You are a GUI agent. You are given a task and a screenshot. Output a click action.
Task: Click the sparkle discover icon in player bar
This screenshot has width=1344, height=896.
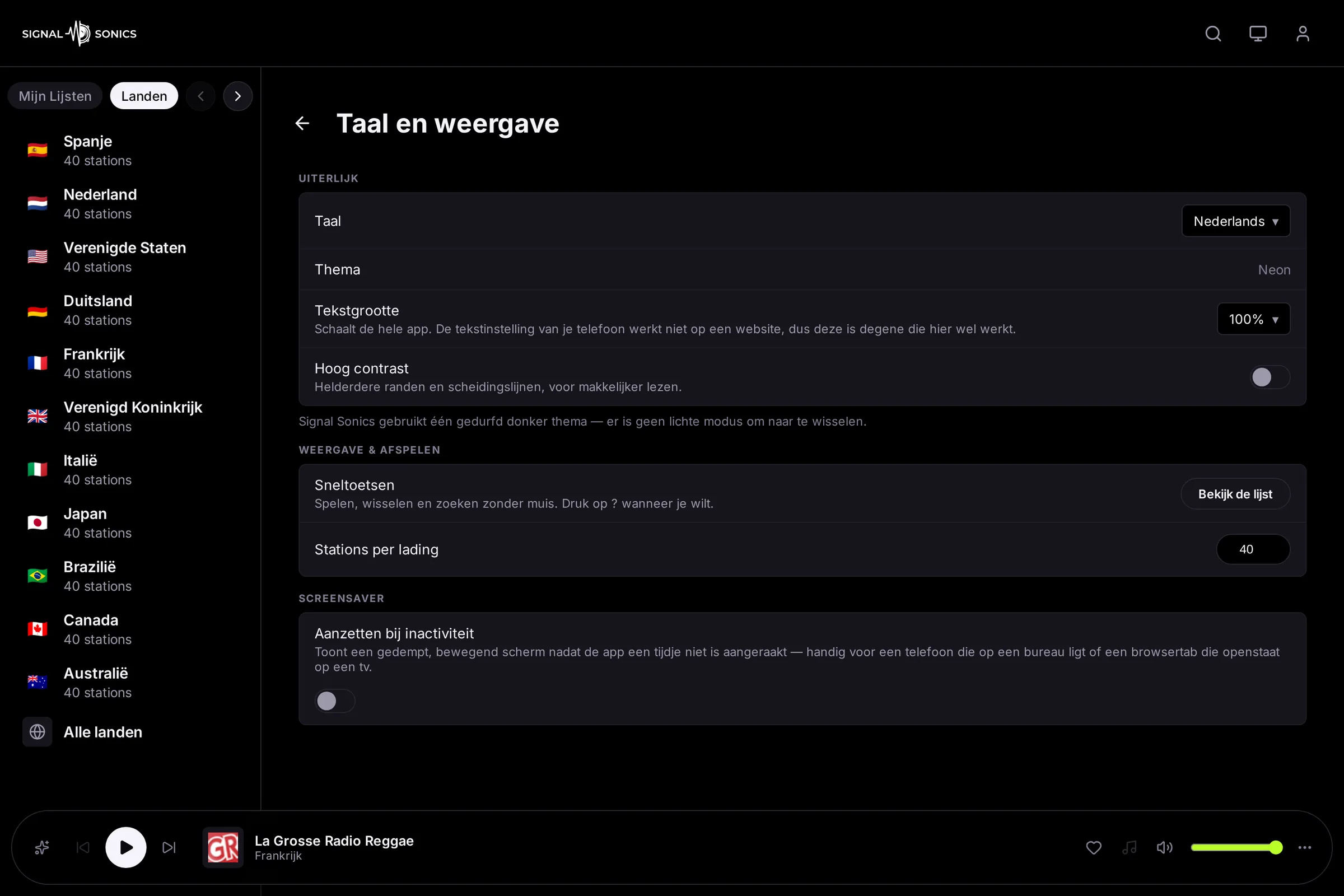[x=41, y=847]
